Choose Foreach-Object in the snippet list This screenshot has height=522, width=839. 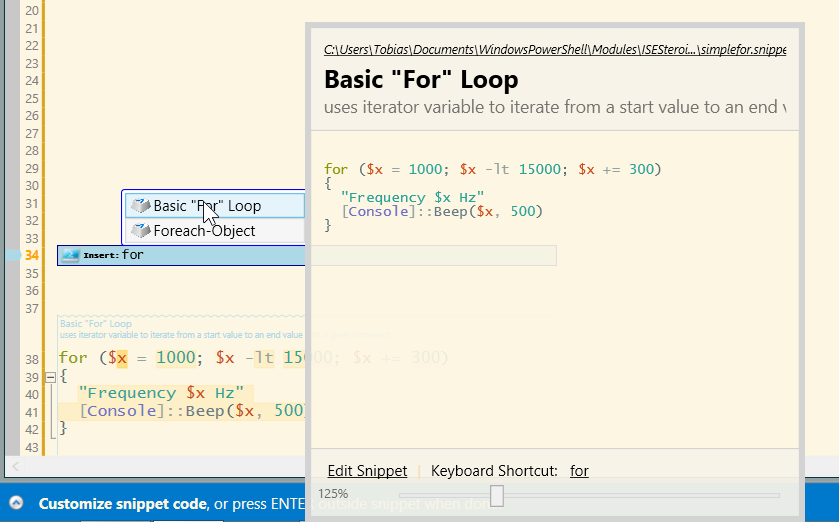point(204,231)
